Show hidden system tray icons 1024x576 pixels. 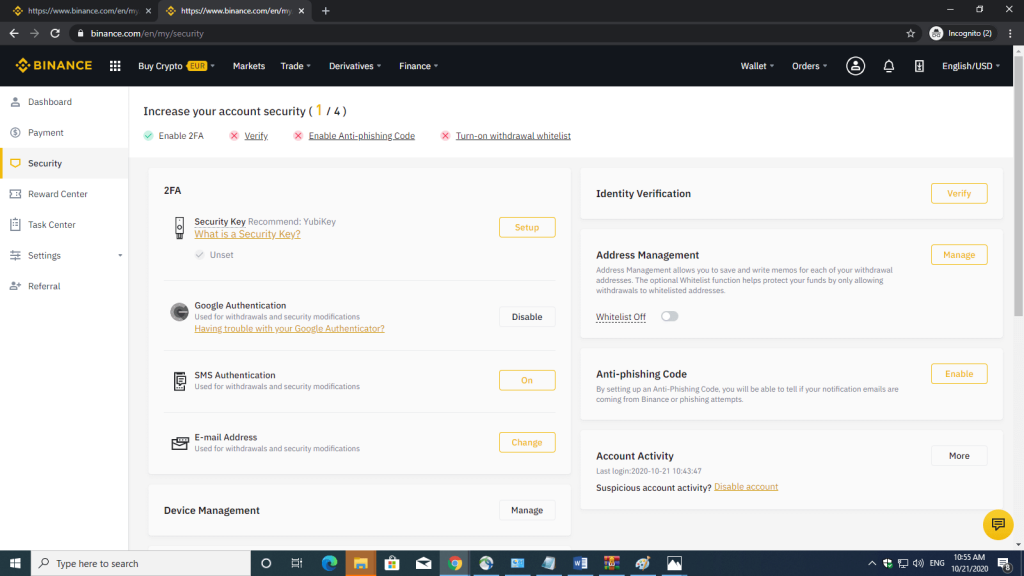[871, 563]
